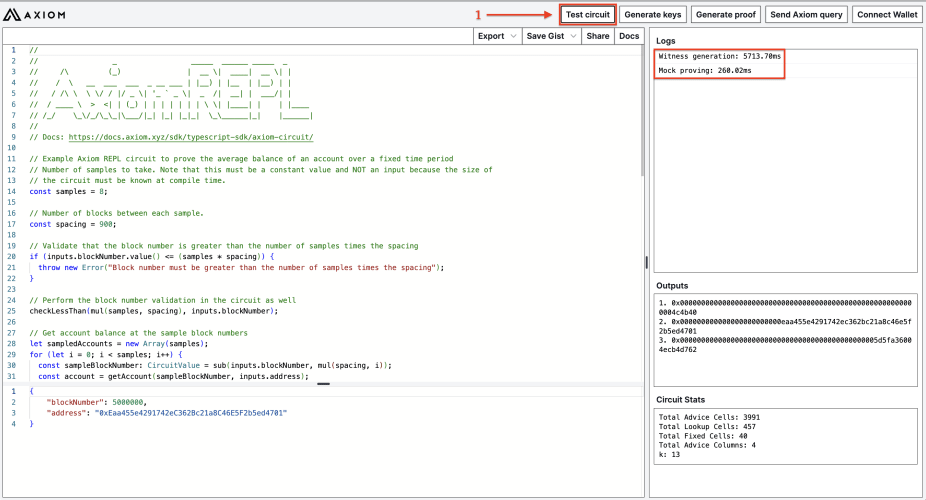Click the for loop line
The width and height of the screenshot is (926, 500).
coord(106,355)
